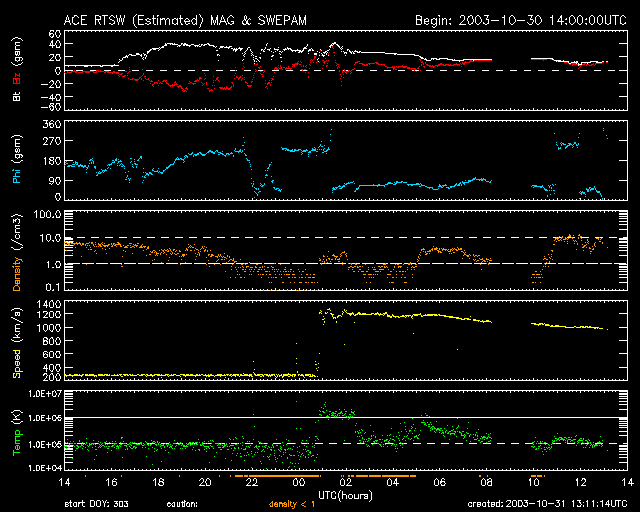Select the yellow 'Speed (km/s)' axis label
The width and height of the screenshot is (640, 512).
click(17, 343)
